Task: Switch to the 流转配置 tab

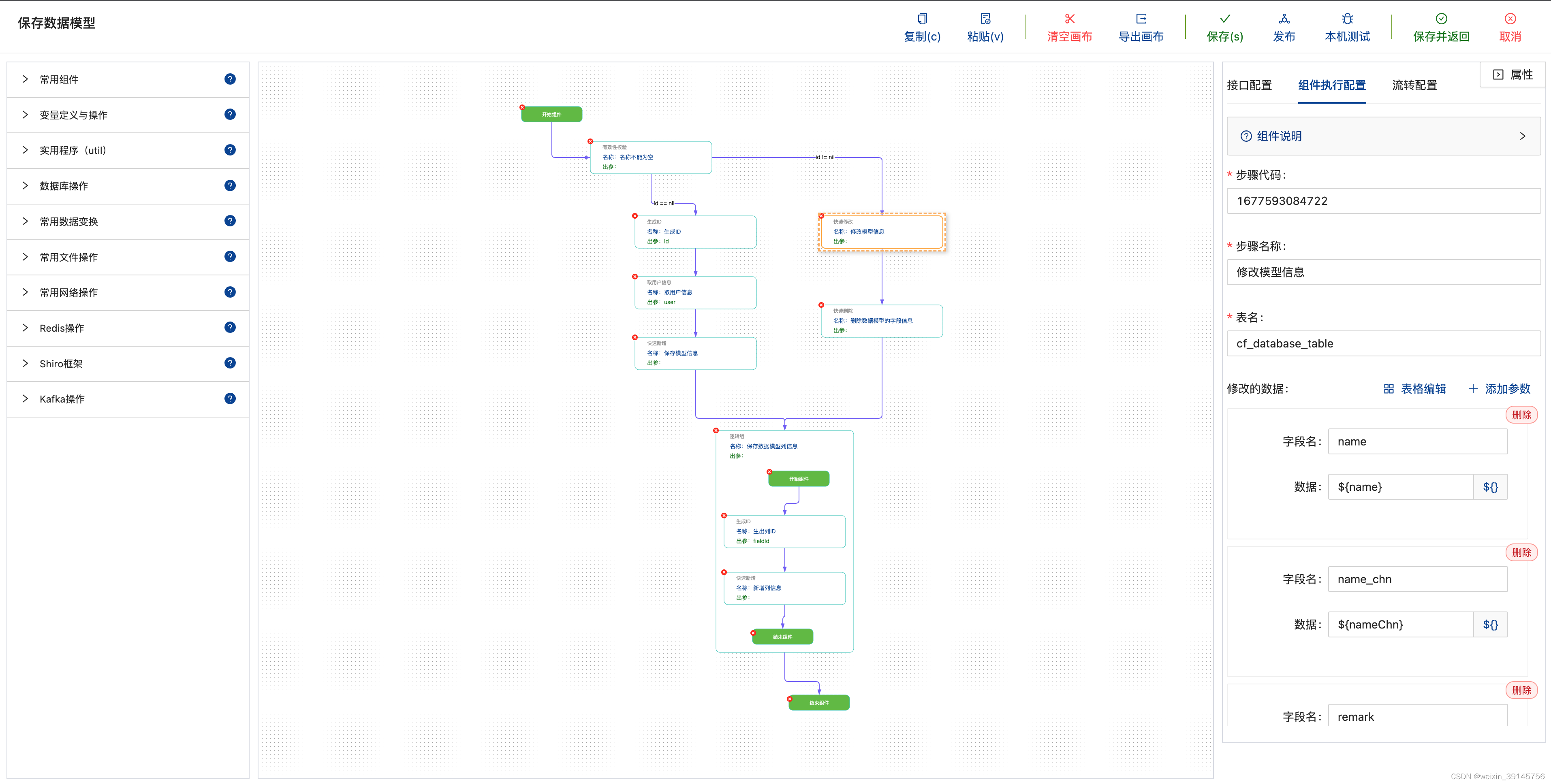Action: tap(1414, 85)
